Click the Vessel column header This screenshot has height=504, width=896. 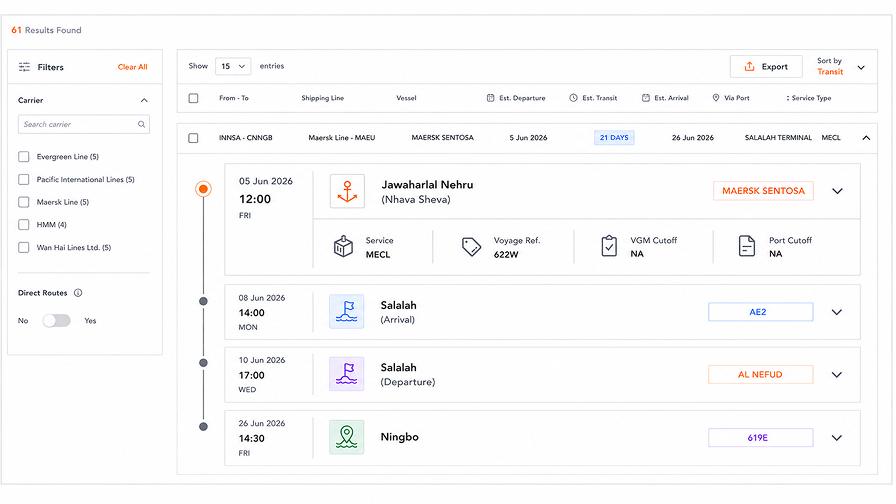(x=406, y=98)
